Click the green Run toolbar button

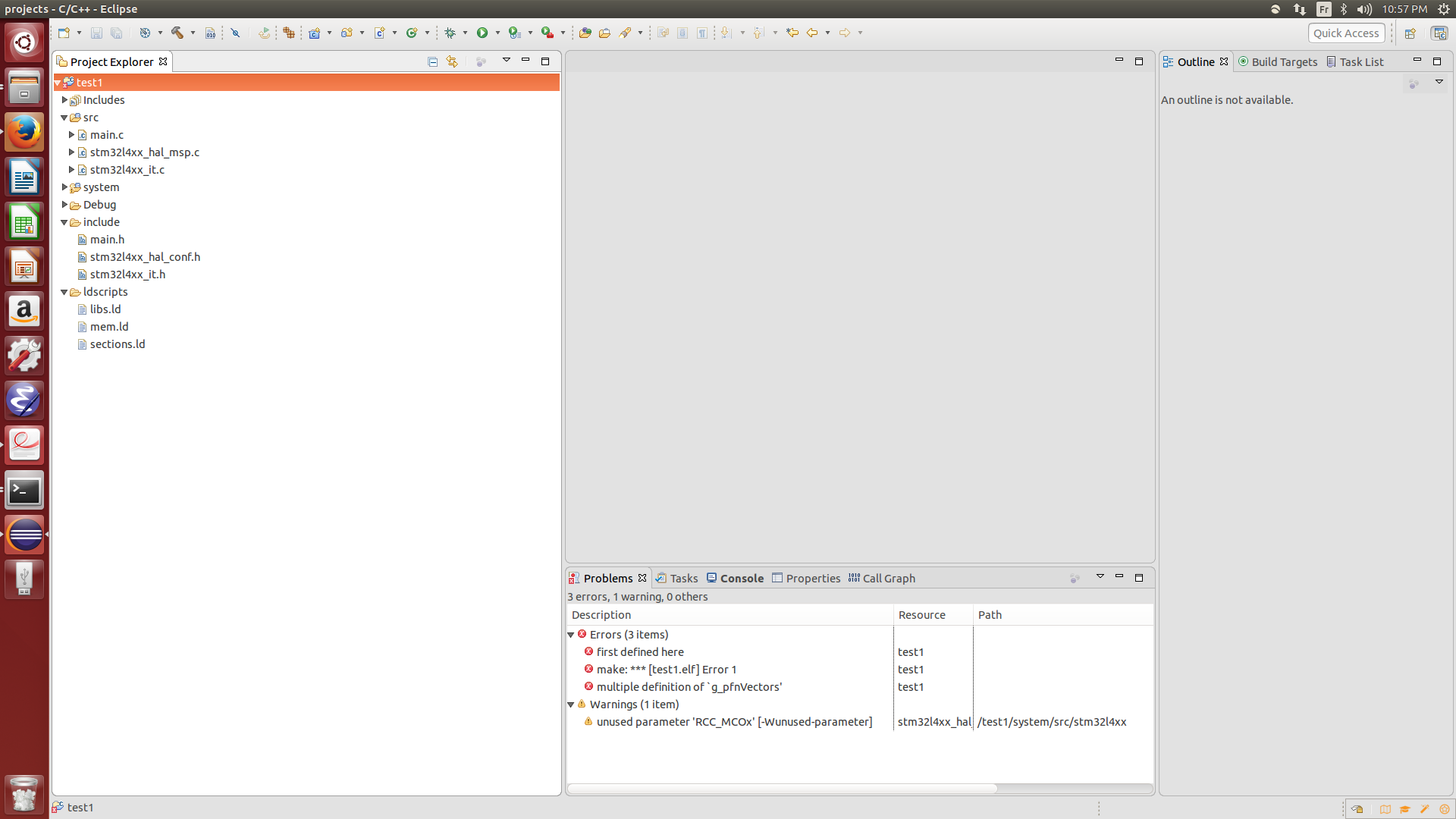tap(482, 33)
